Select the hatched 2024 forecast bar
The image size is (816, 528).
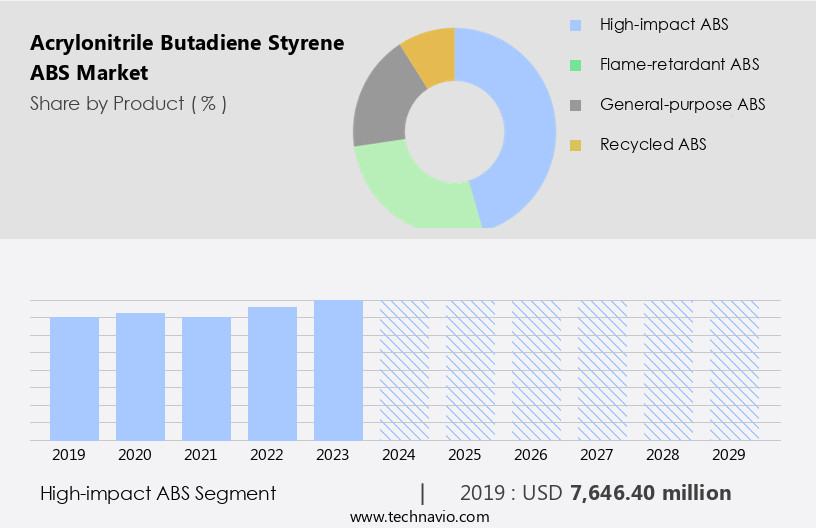(404, 370)
